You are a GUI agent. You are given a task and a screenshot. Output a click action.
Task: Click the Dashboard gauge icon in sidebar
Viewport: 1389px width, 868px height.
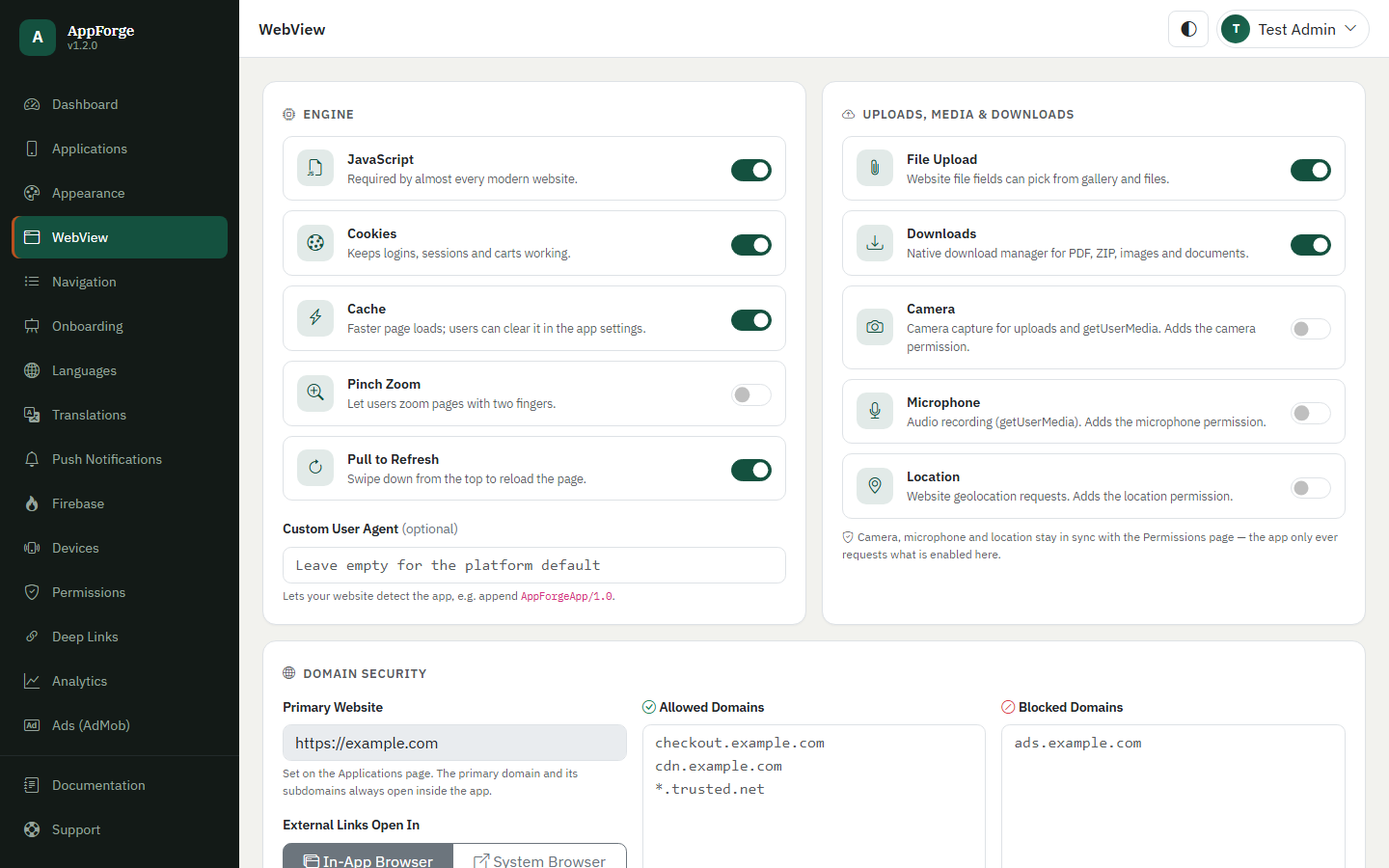coord(32,104)
